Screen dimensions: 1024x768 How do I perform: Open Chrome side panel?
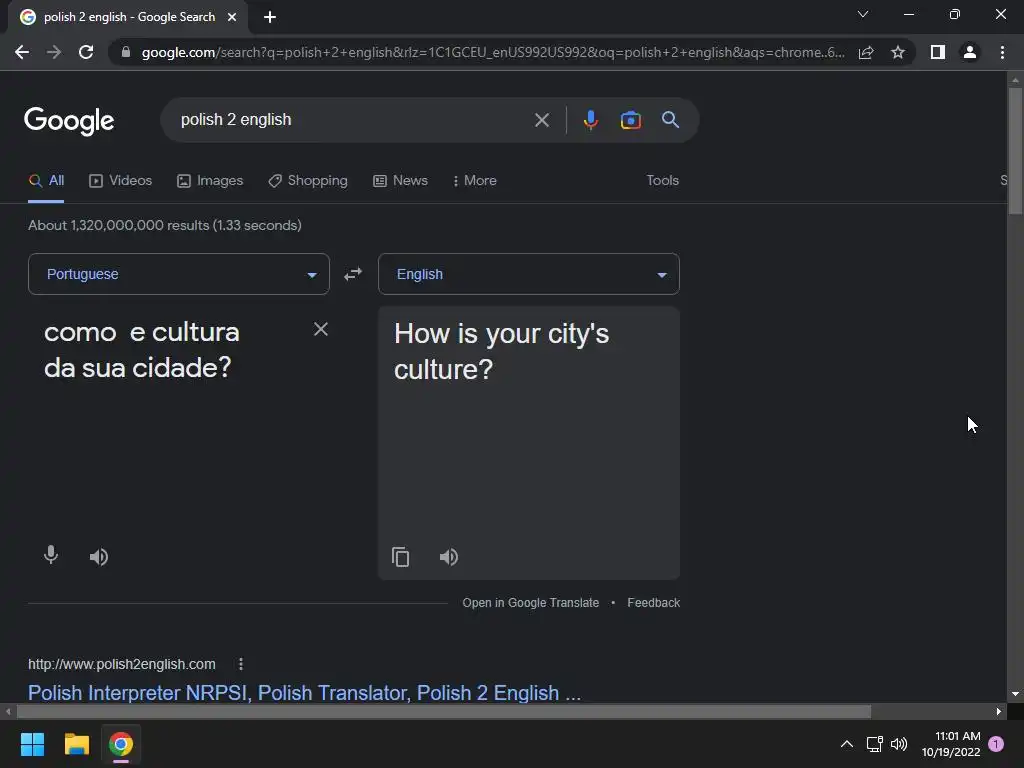938,52
